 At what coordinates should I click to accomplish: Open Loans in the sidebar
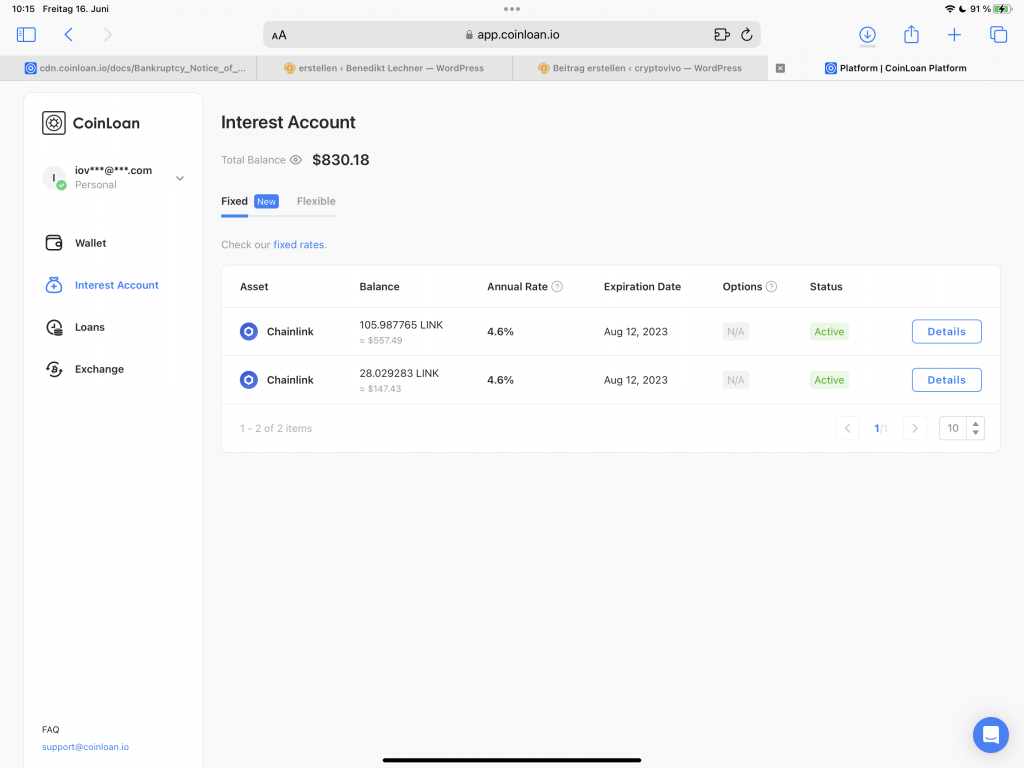(x=89, y=327)
